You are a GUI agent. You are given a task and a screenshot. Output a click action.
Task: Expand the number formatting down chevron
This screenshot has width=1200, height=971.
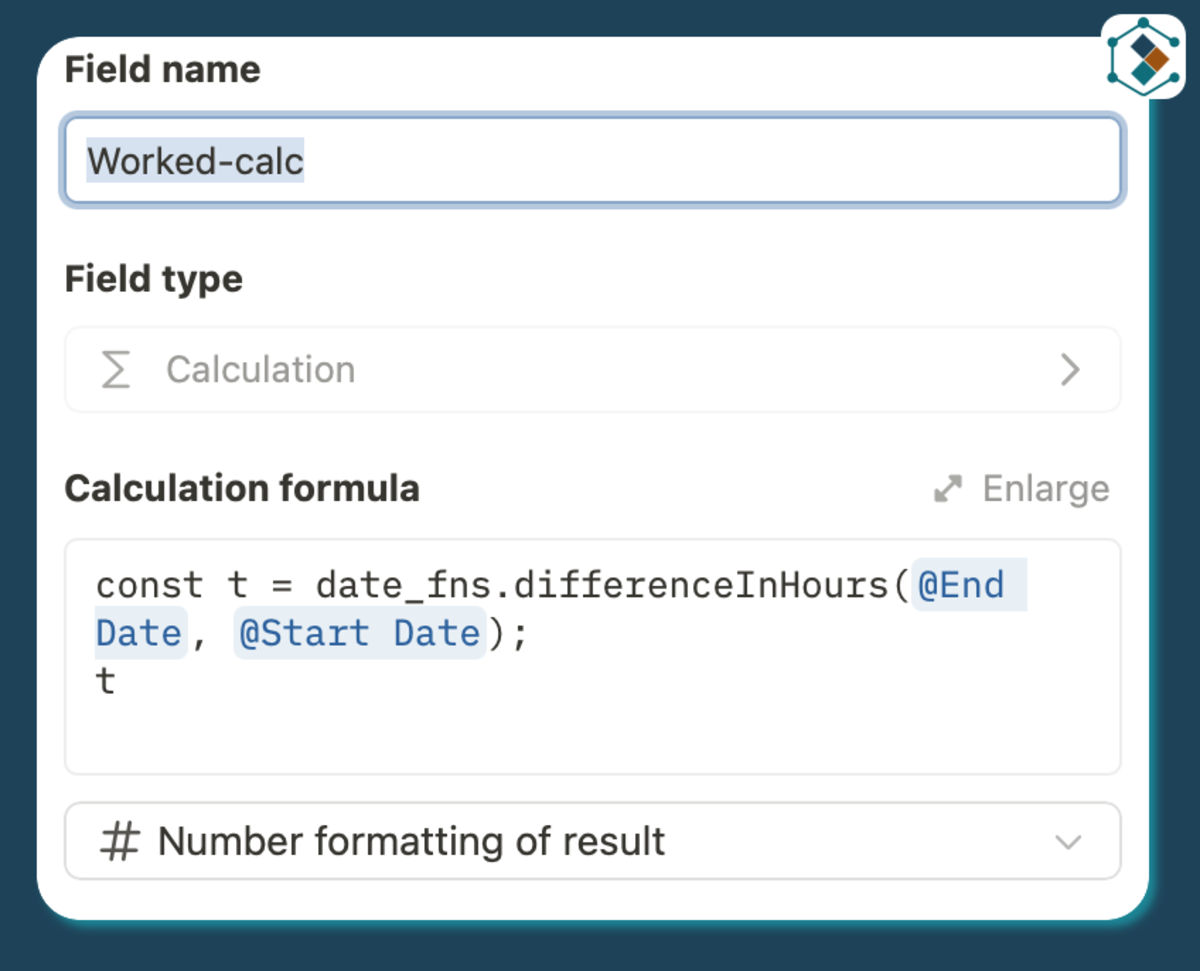point(1068,842)
